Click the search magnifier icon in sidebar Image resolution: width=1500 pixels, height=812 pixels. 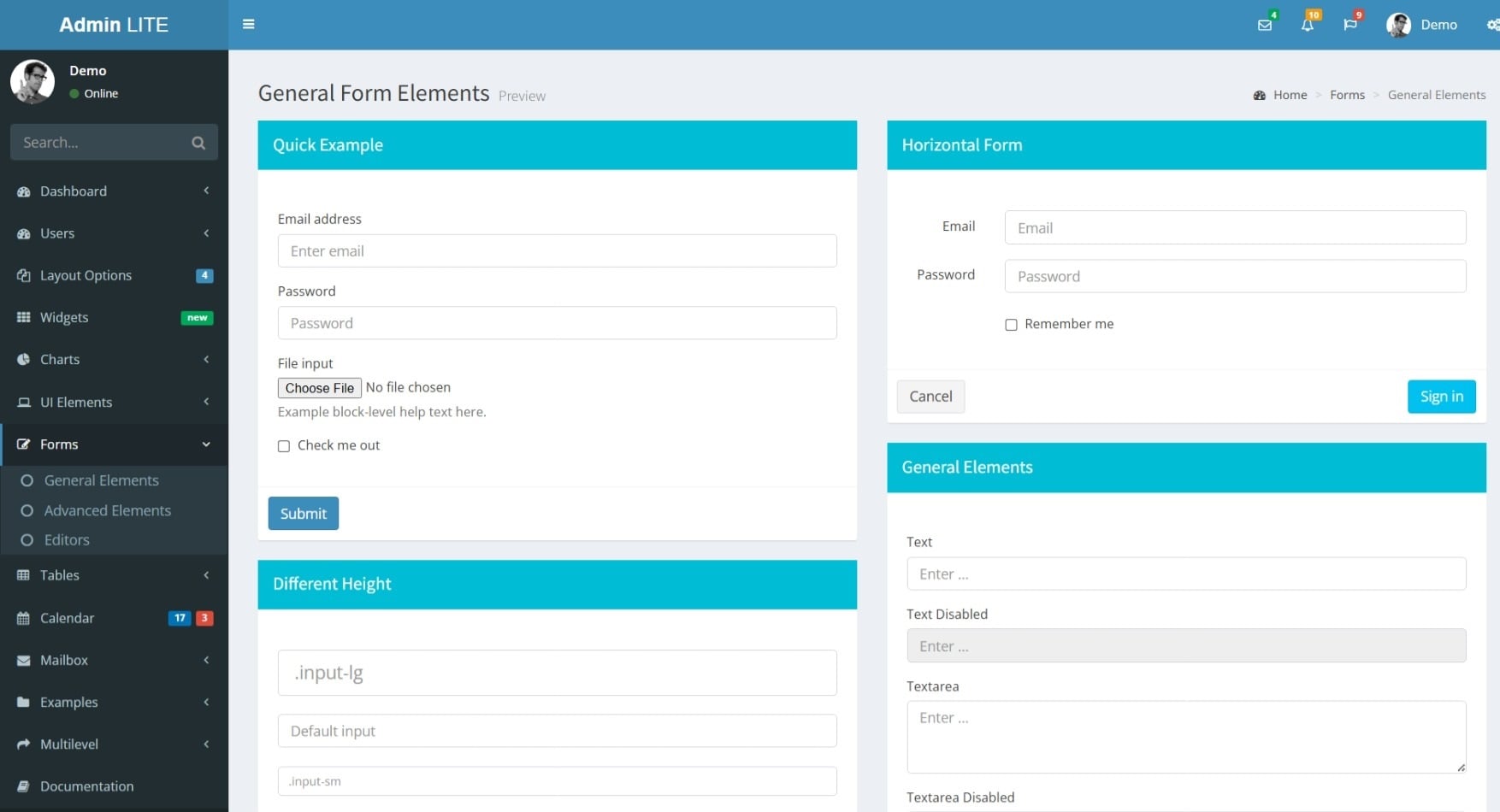198,143
